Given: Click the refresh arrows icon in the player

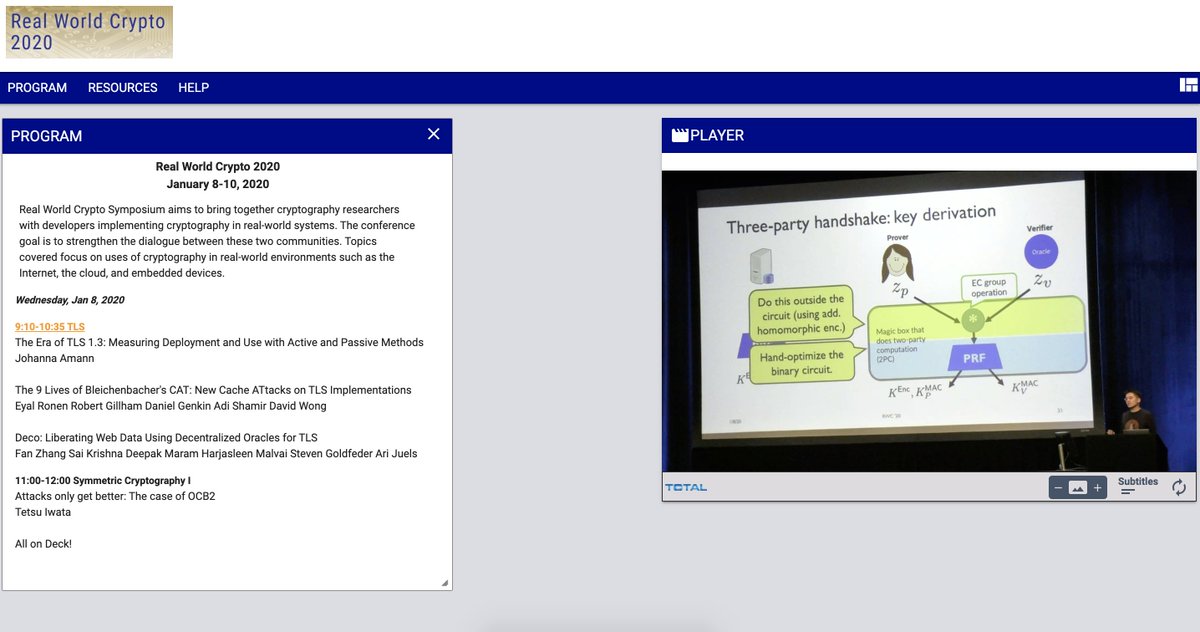Looking at the screenshot, I should click(x=1179, y=487).
